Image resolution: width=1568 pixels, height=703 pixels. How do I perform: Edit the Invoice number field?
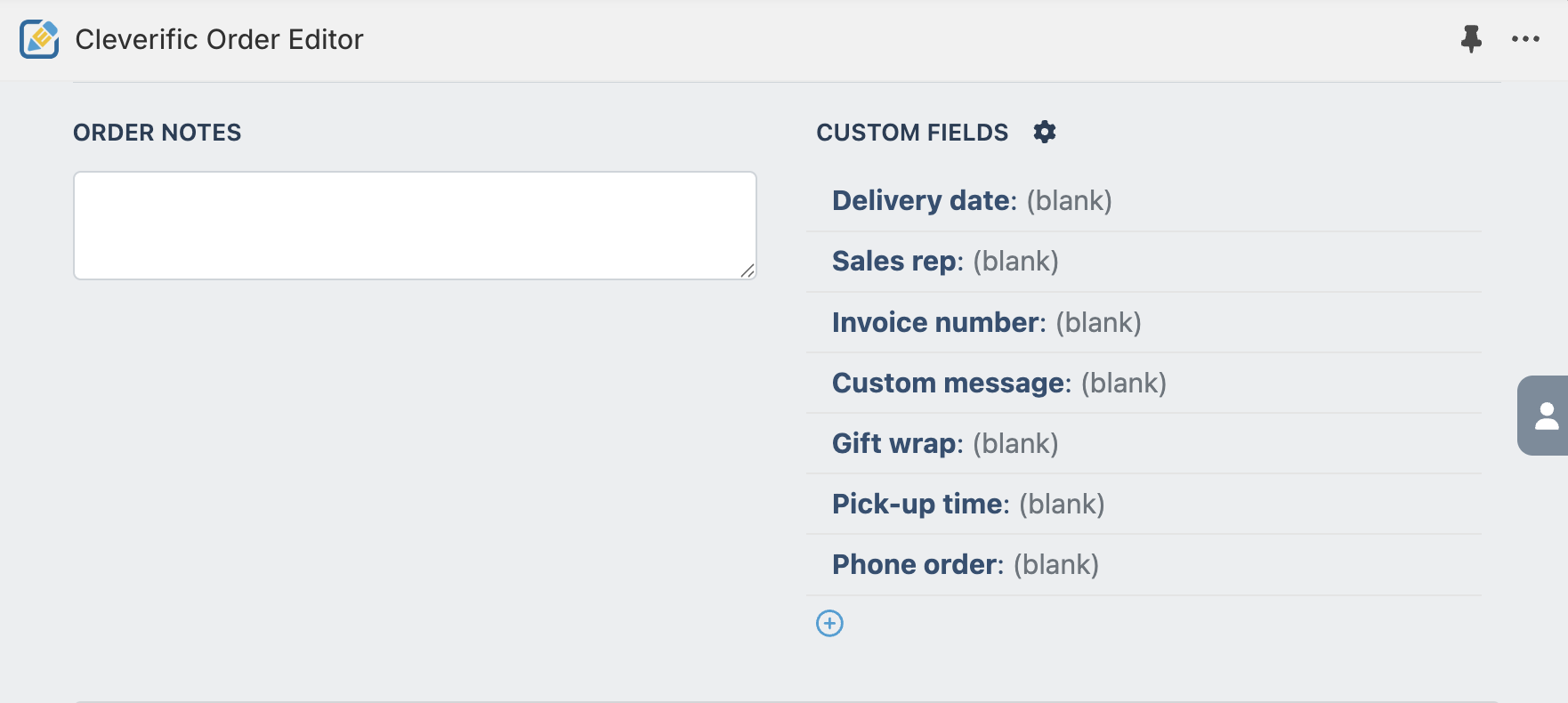tap(1144, 322)
